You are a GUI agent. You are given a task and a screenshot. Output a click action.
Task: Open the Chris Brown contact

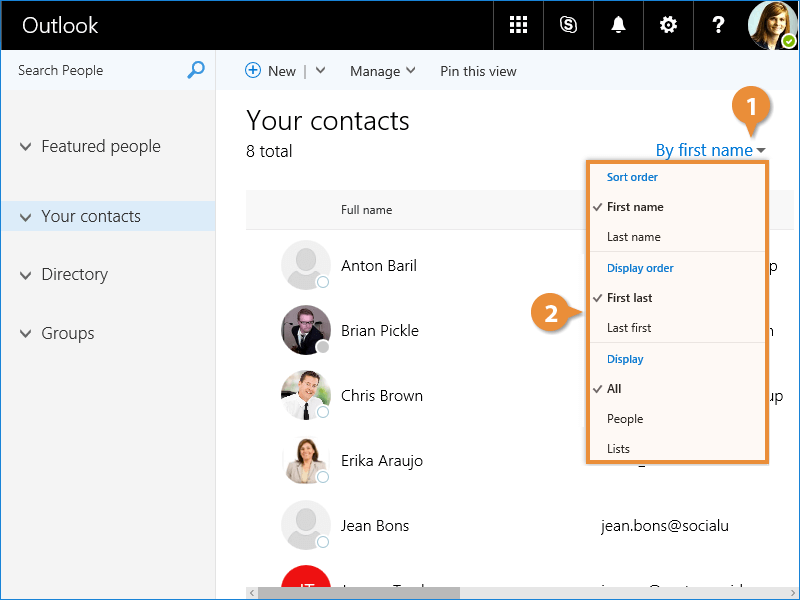click(381, 396)
